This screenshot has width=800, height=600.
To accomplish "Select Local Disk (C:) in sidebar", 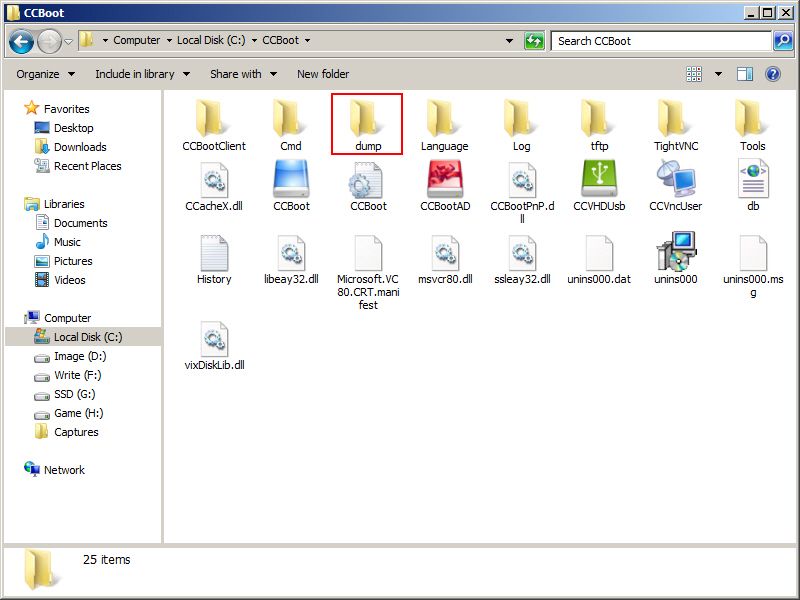I will (83, 337).
